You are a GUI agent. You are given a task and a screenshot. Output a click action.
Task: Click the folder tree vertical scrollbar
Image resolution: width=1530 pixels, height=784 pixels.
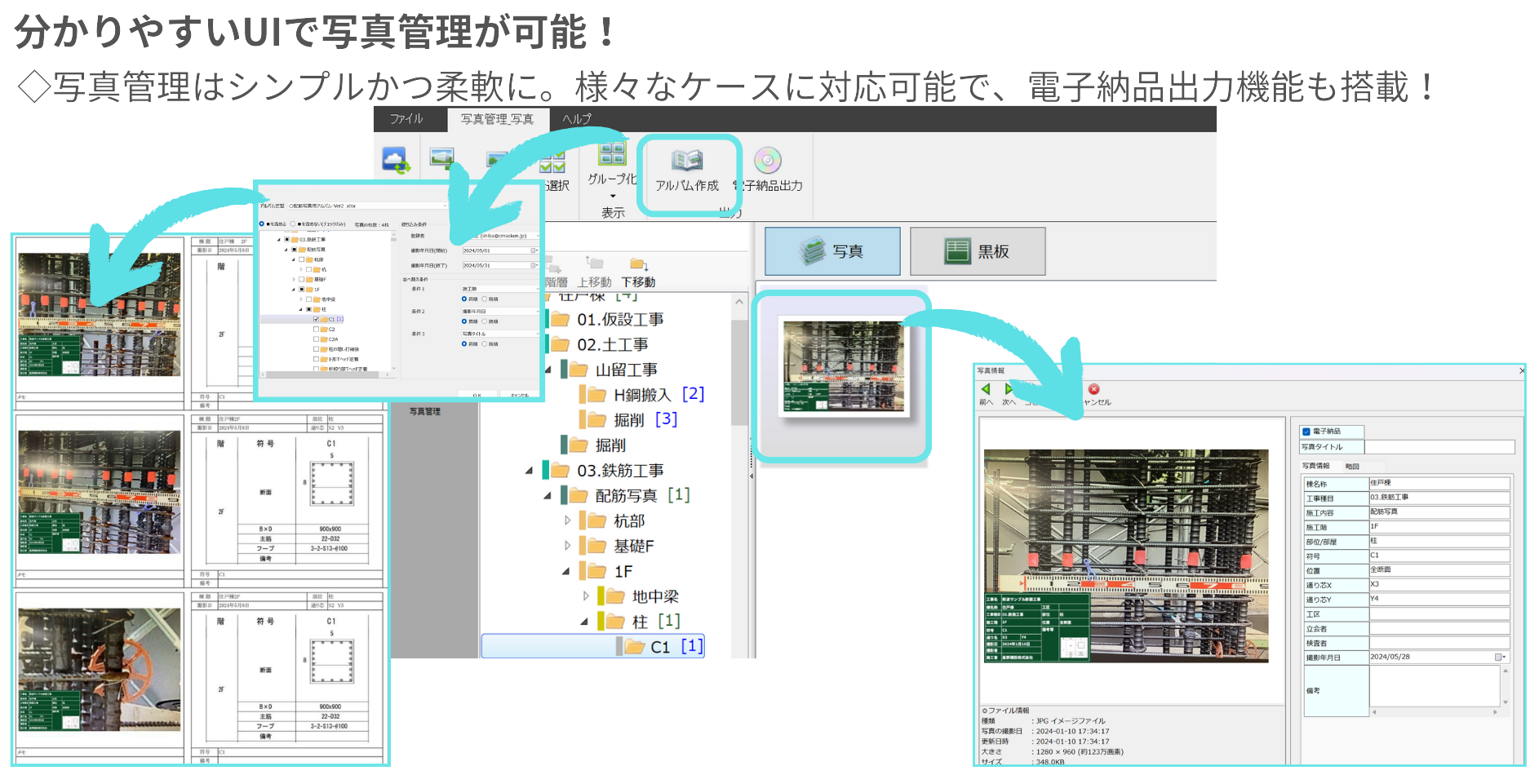point(739,372)
